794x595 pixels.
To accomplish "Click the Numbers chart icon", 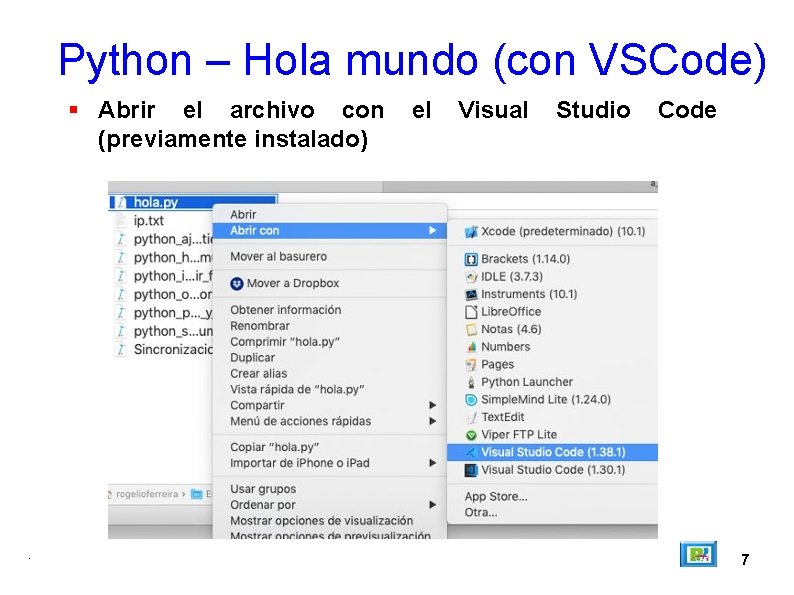I will [471, 347].
